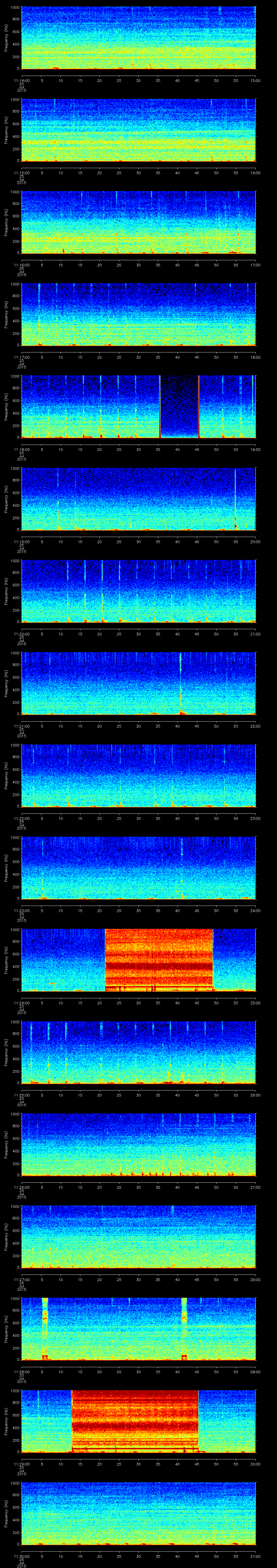The image size is (277, 1568).
Task: Select the 11:18:00 start time label
Action: pos(21,449)
